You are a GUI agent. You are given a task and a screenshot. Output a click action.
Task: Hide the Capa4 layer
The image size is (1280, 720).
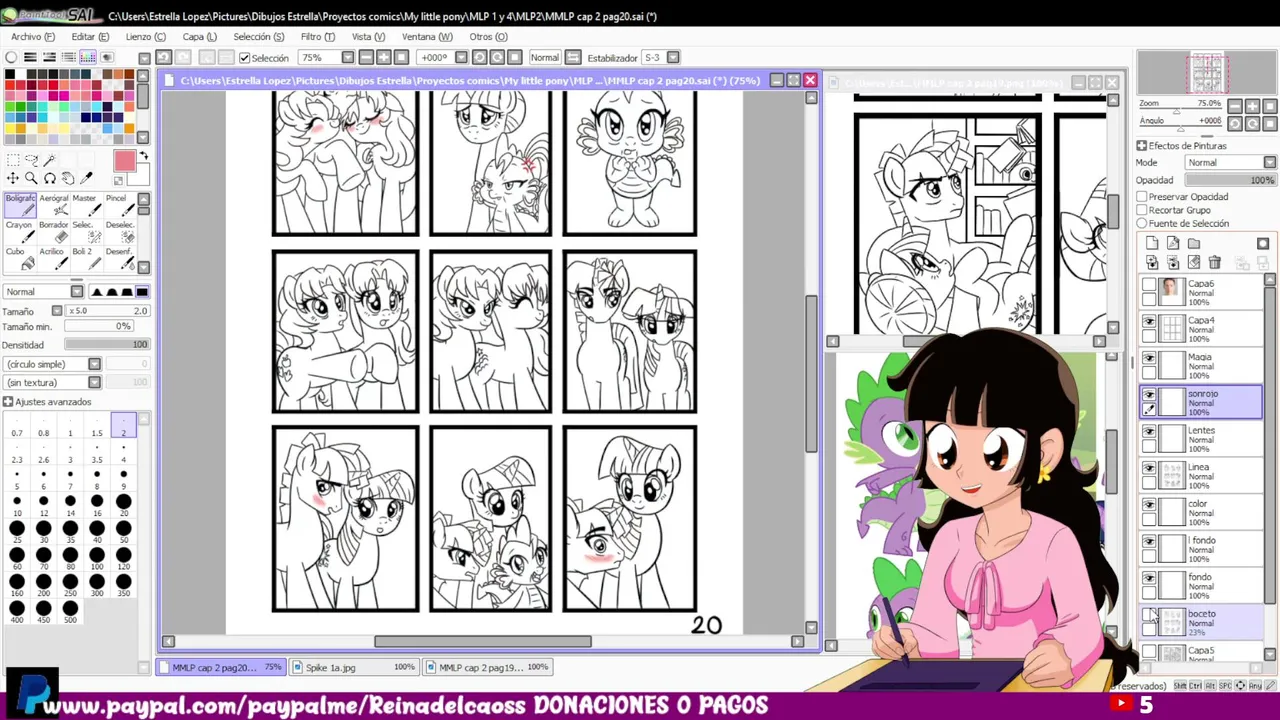[1149, 322]
